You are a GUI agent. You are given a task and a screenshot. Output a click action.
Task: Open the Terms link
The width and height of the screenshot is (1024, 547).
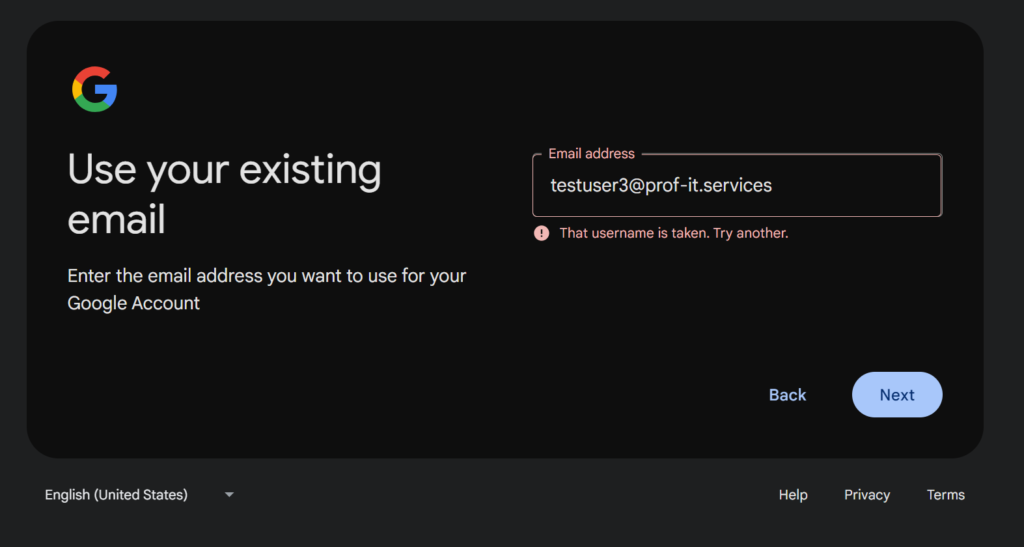tap(945, 494)
